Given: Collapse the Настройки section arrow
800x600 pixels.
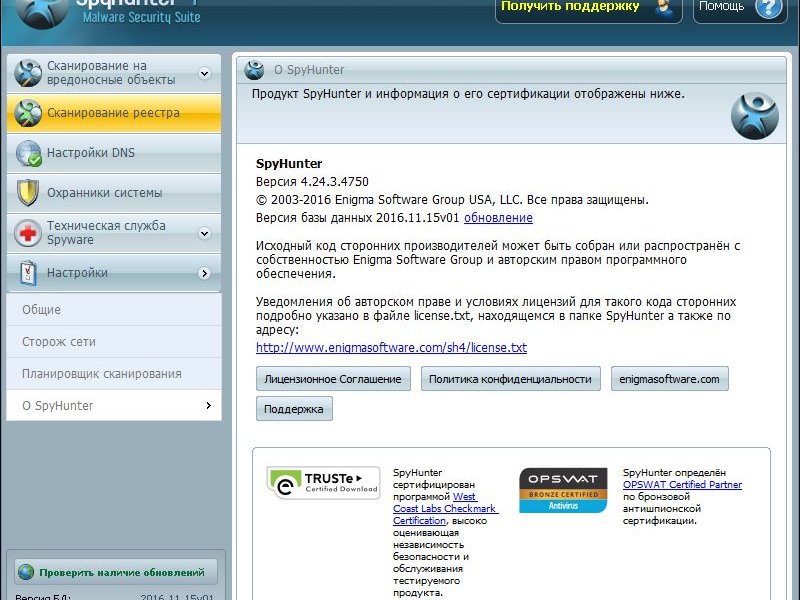Looking at the screenshot, I should point(205,273).
